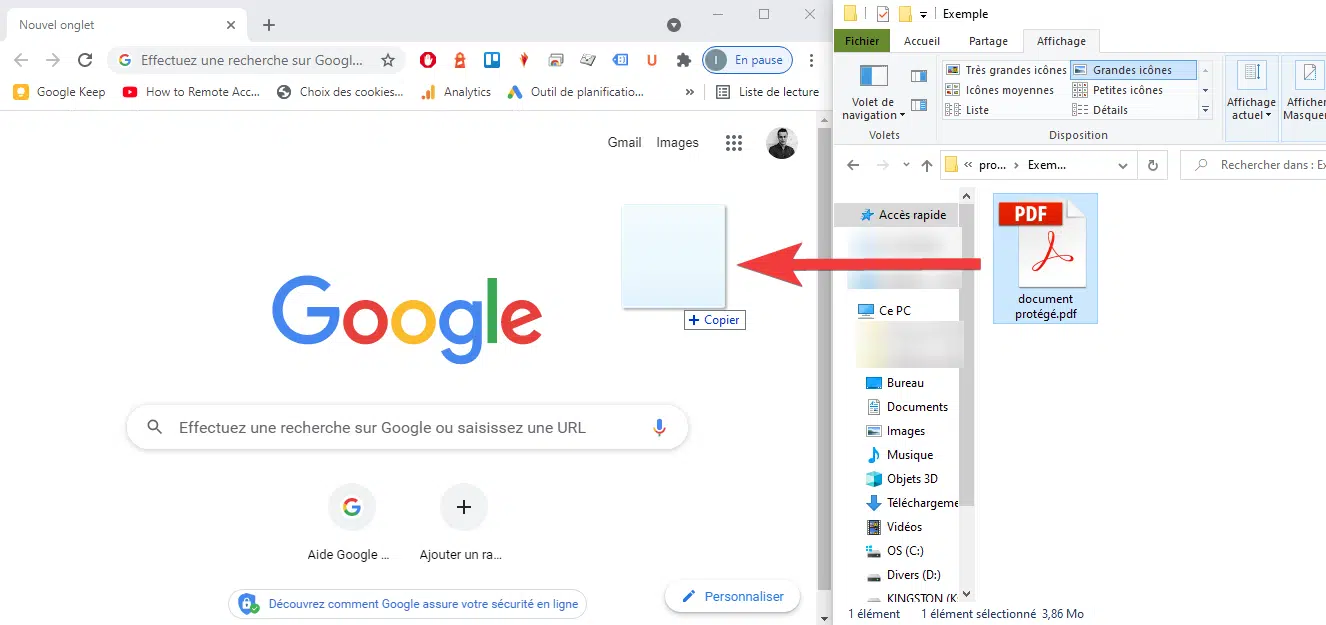Expand the layout gallery more arrow
This screenshot has height=625, width=1326.
point(1205,110)
